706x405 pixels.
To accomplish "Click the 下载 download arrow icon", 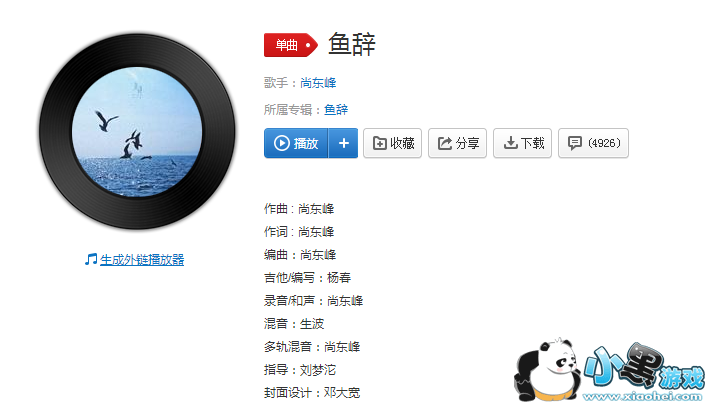I will [x=510, y=143].
